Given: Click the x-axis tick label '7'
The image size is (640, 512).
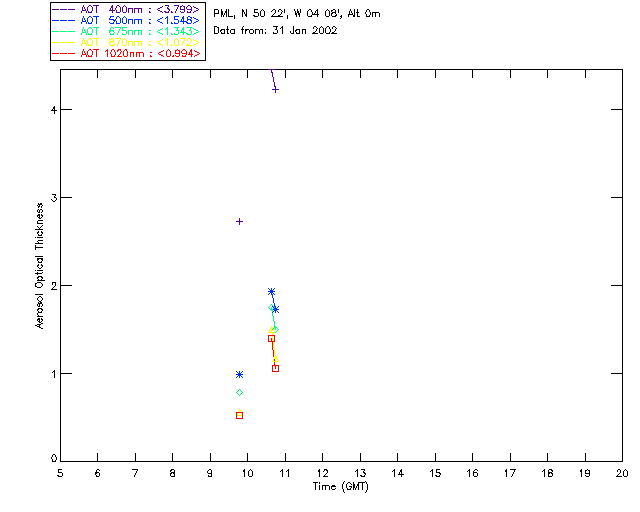Looking at the screenshot, I should (x=135, y=473).
